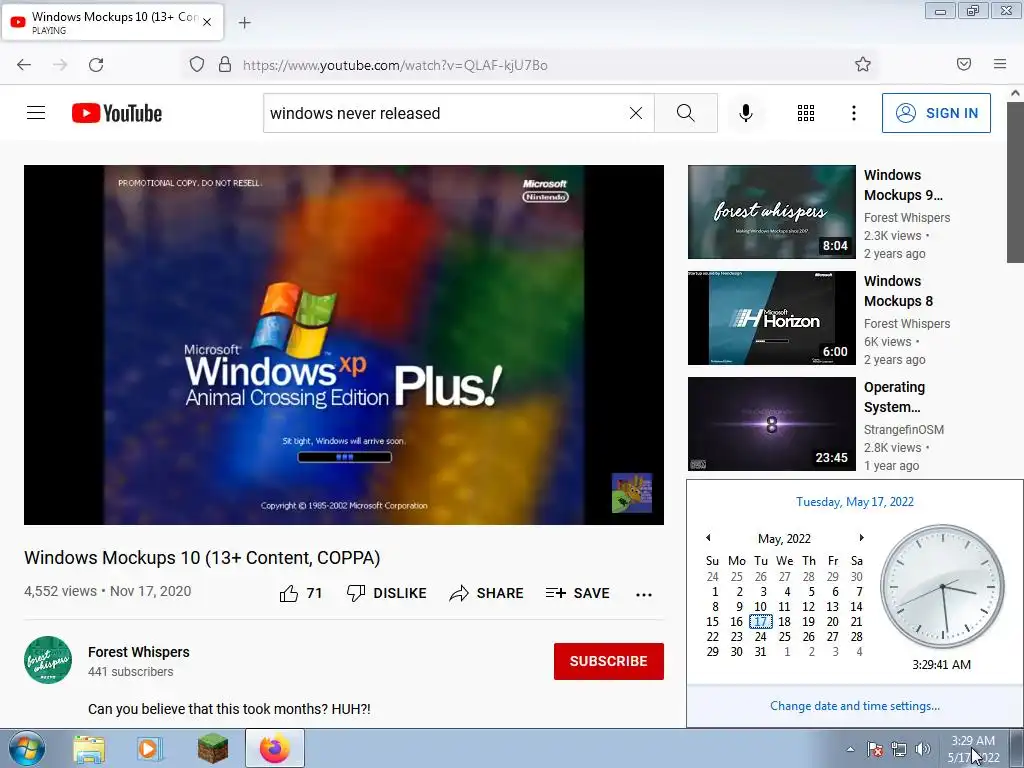Image resolution: width=1024 pixels, height=768 pixels.
Task: Click the red SUBSCRIBE button
Action: pos(609,661)
